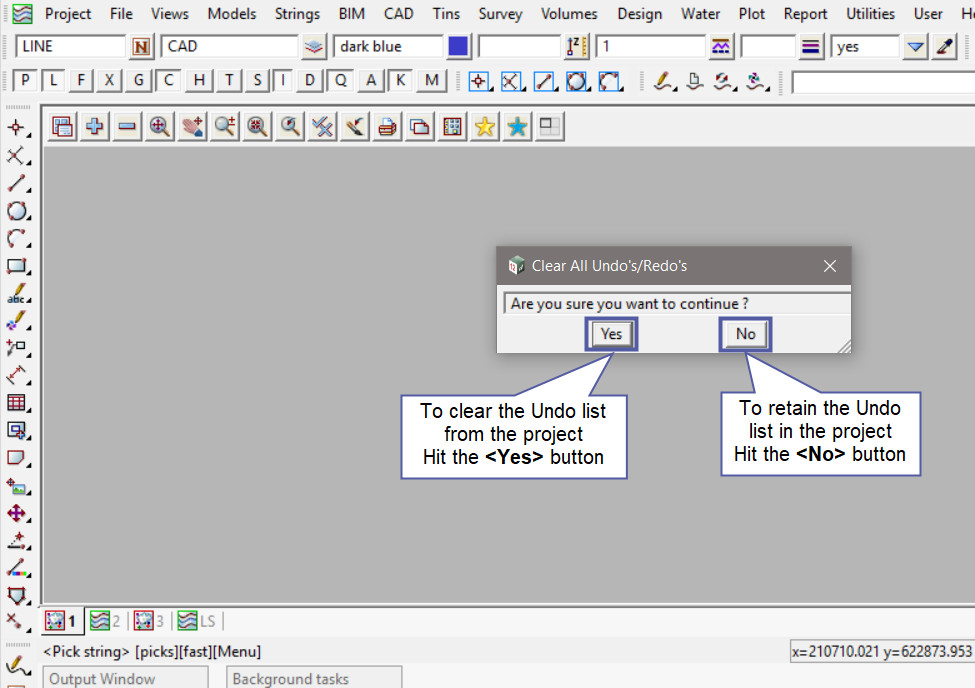
Task: Click the printer plot icon
Action: click(387, 126)
